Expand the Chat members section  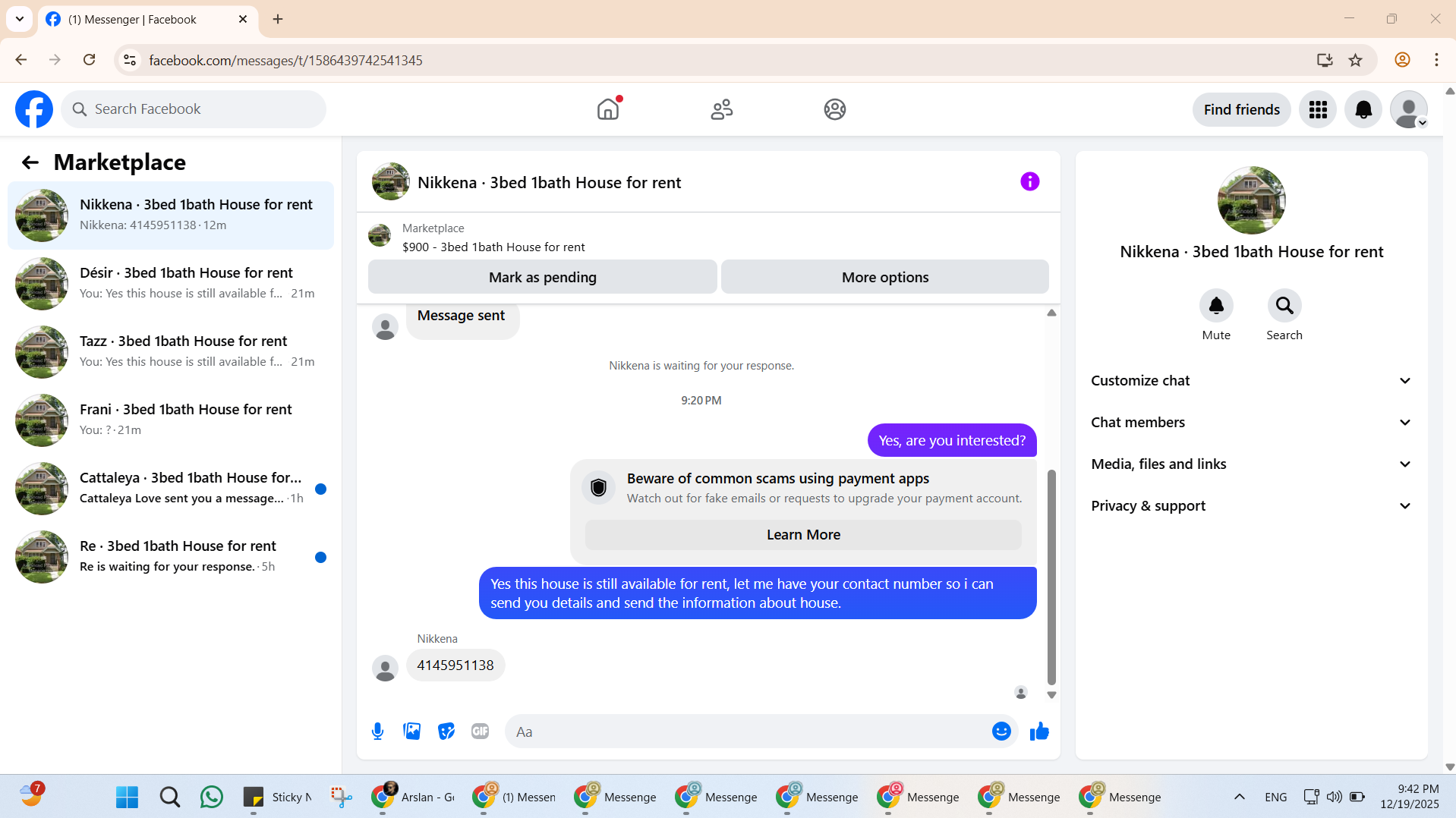pyautogui.click(x=1251, y=423)
